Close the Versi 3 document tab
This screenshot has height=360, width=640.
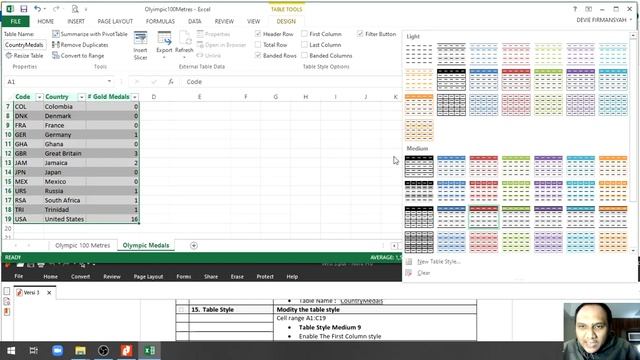coord(49,293)
